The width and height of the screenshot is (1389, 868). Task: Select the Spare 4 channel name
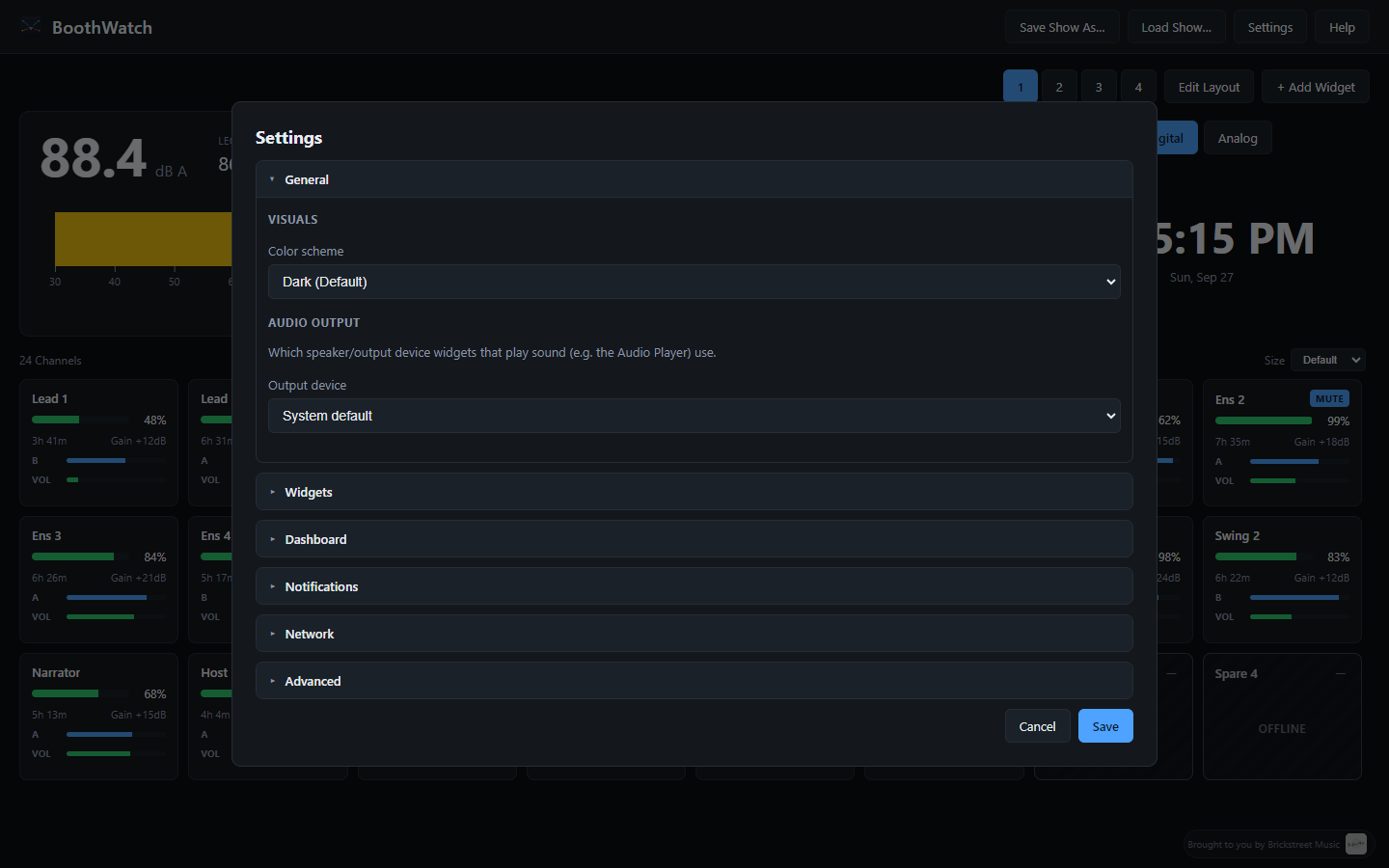pos(1236,673)
